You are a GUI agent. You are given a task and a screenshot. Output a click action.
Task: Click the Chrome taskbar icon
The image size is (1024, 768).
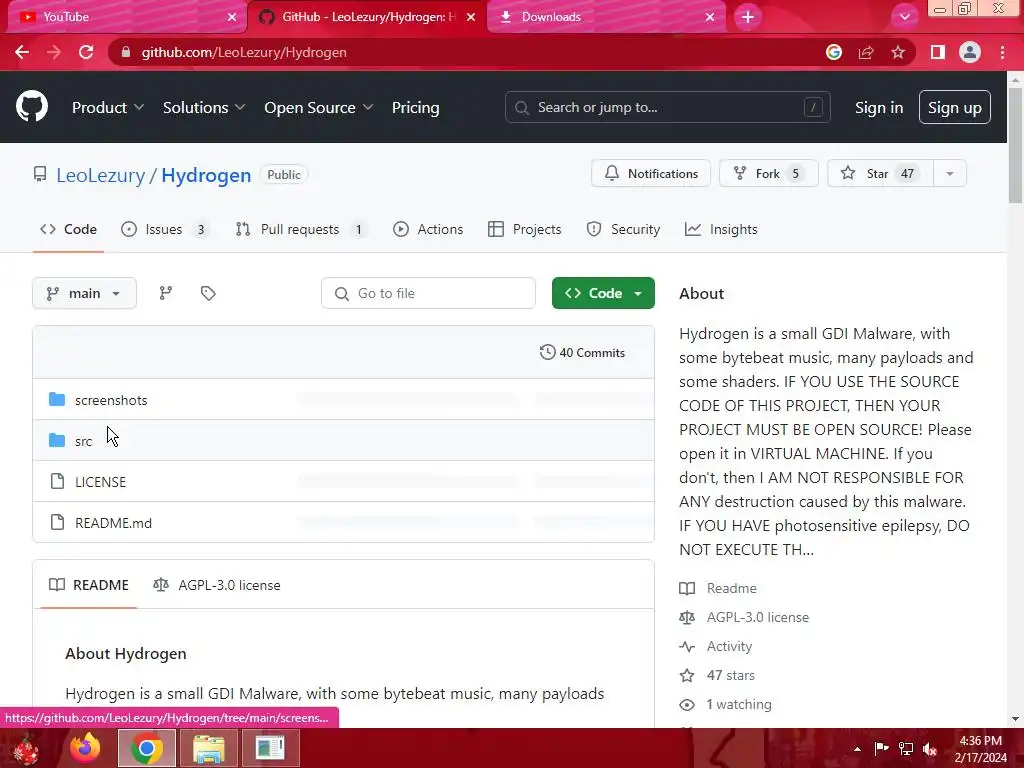[147, 748]
